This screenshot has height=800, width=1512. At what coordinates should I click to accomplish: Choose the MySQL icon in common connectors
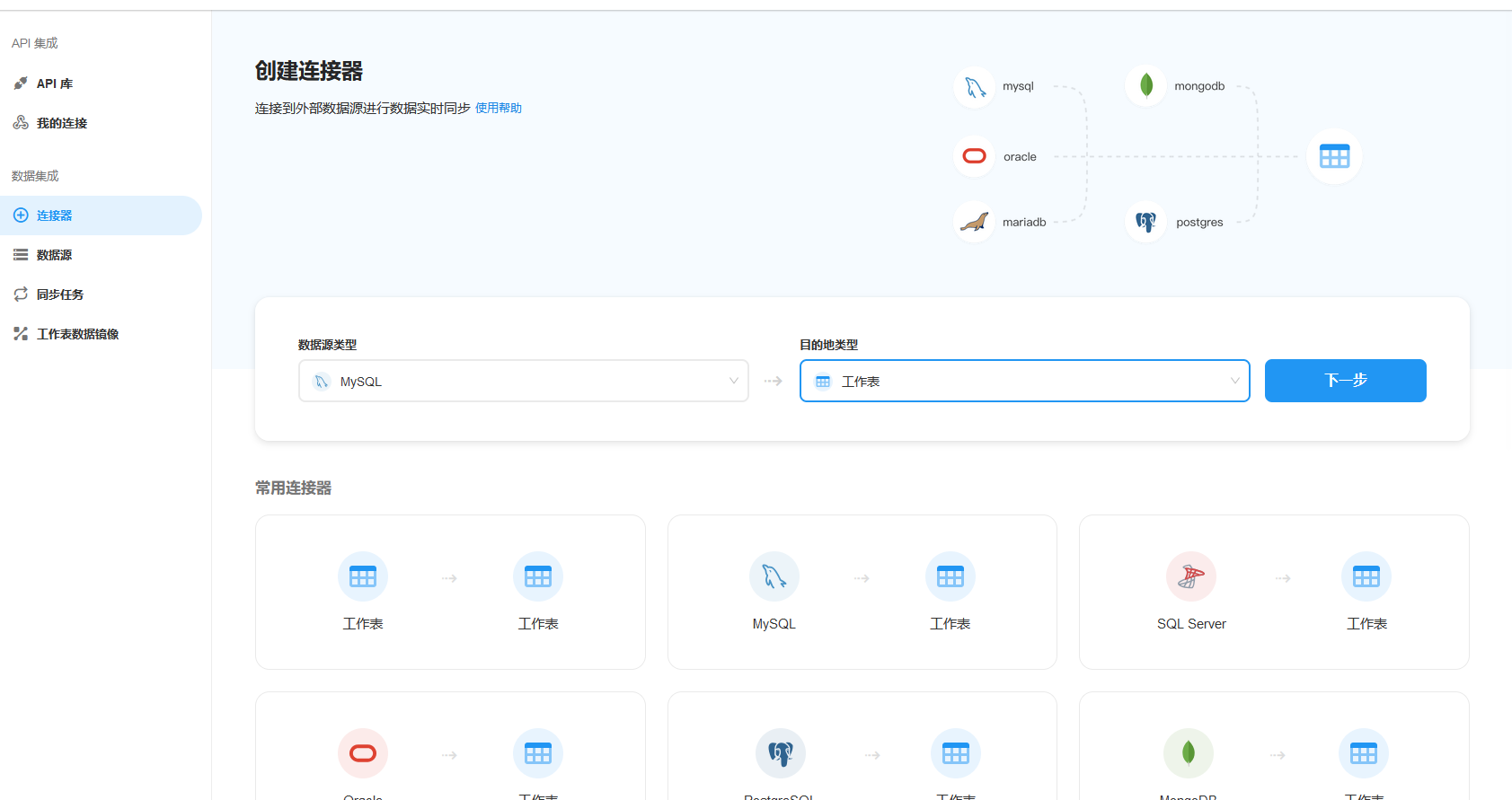click(774, 576)
